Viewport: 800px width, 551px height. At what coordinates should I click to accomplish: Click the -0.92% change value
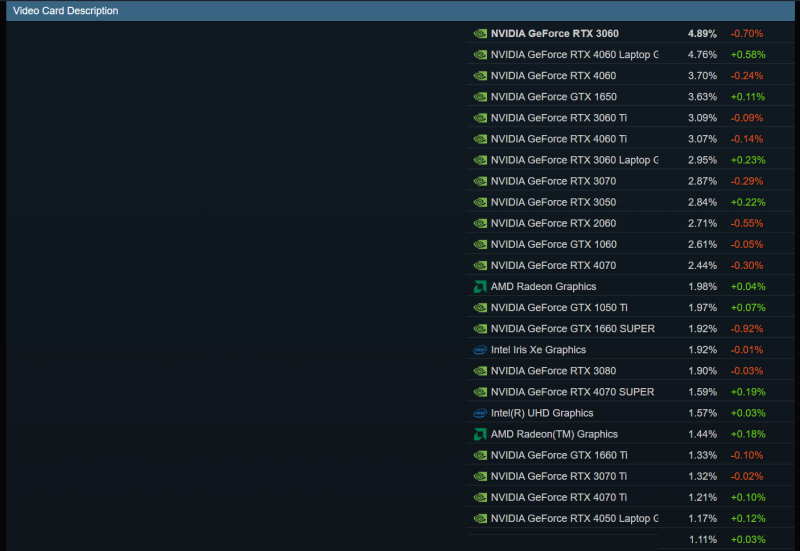(x=746, y=329)
